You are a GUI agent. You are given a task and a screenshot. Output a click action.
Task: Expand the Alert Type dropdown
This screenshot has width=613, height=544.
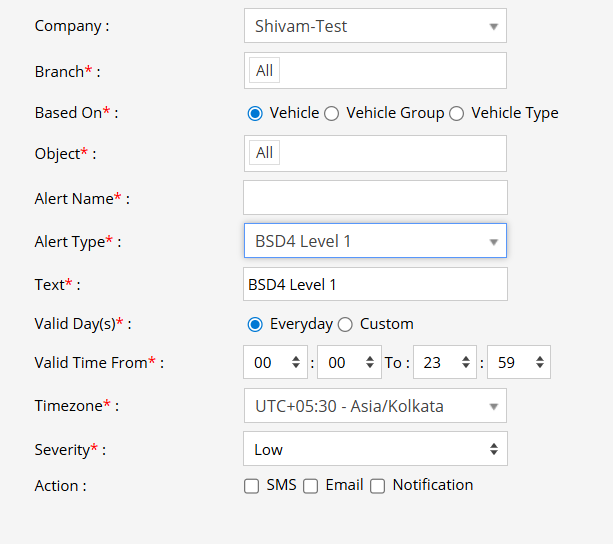(375, 241)
